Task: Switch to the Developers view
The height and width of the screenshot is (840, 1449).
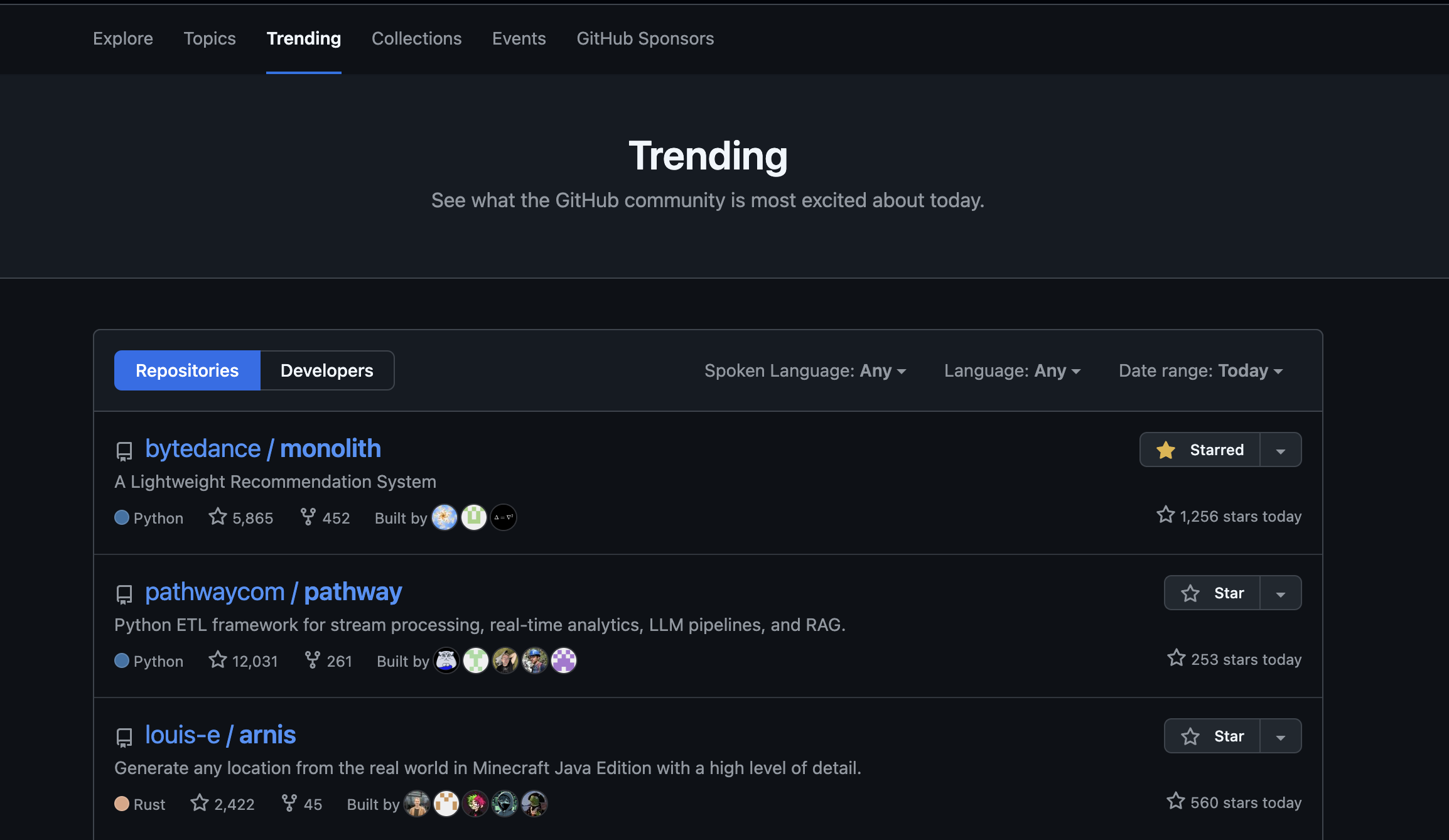Action: 327,370
